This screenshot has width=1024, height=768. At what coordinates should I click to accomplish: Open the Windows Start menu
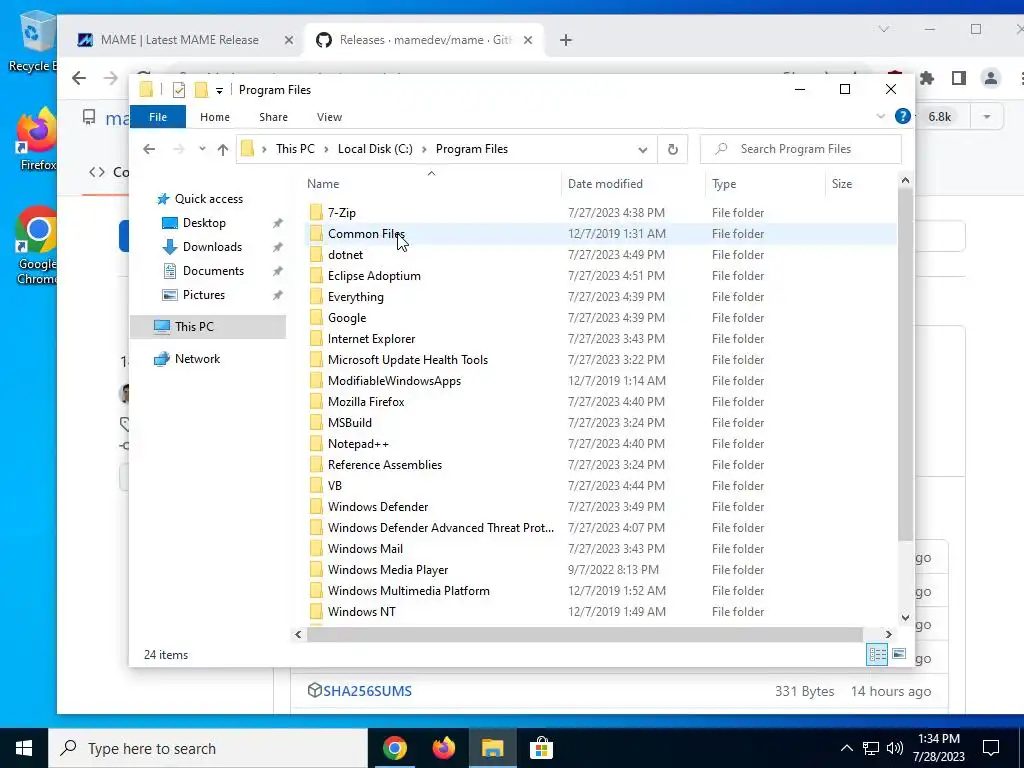tap(24, 748)
